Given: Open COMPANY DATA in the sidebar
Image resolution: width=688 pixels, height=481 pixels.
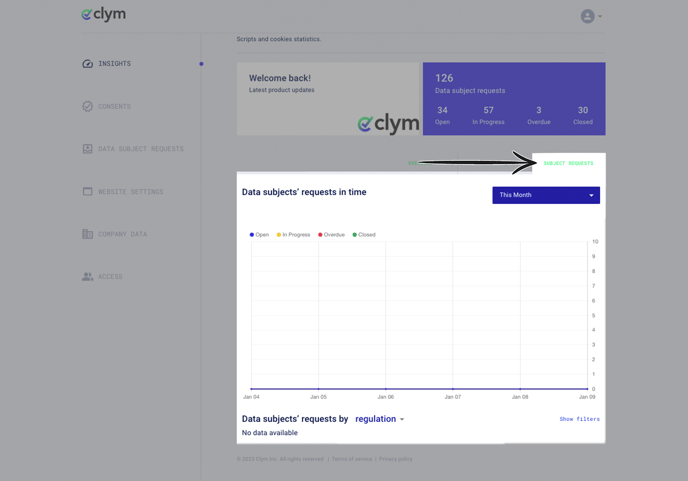Looking at the screenshot, I should click(122, 234).
